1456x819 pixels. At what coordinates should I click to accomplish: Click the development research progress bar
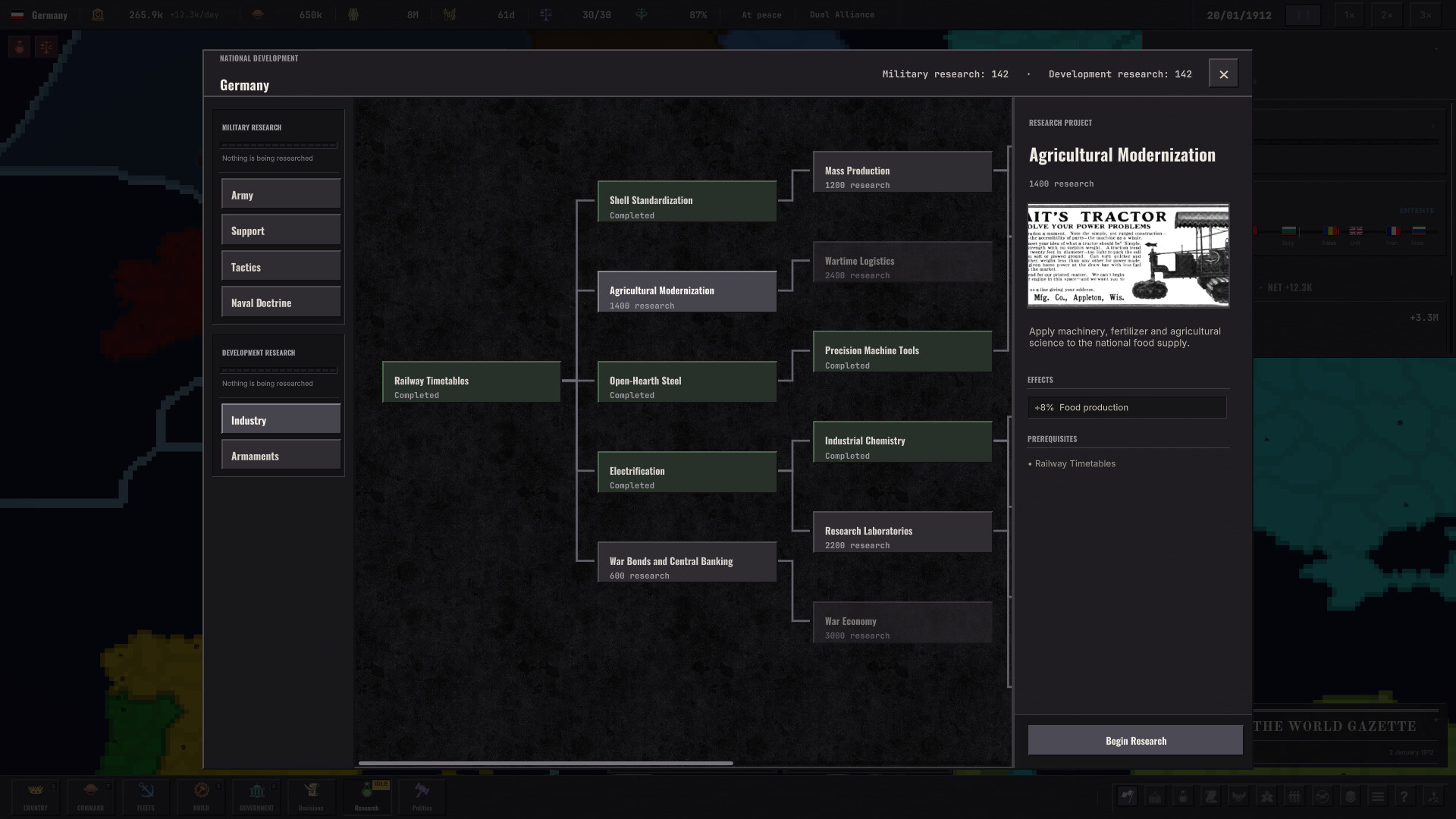(x=279, y=370)
